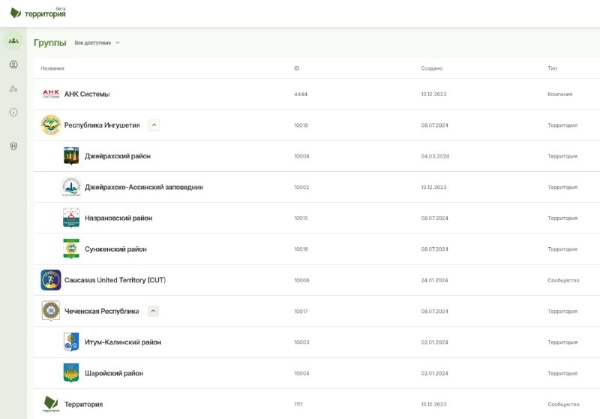This screenshot has width=600, height=419.
Task: Click date 13.12.2023 in АНК Системы row
Action: (434, 94)
